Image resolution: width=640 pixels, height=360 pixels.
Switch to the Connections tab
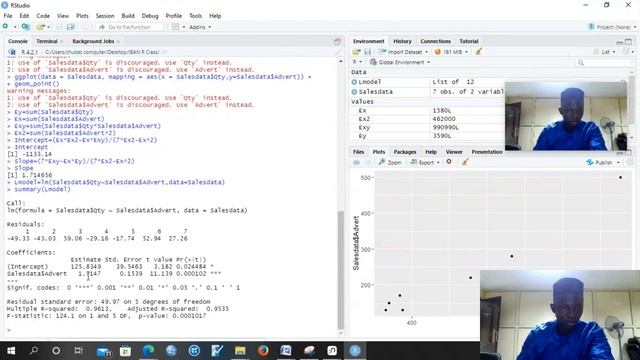[x=436, y=41]
